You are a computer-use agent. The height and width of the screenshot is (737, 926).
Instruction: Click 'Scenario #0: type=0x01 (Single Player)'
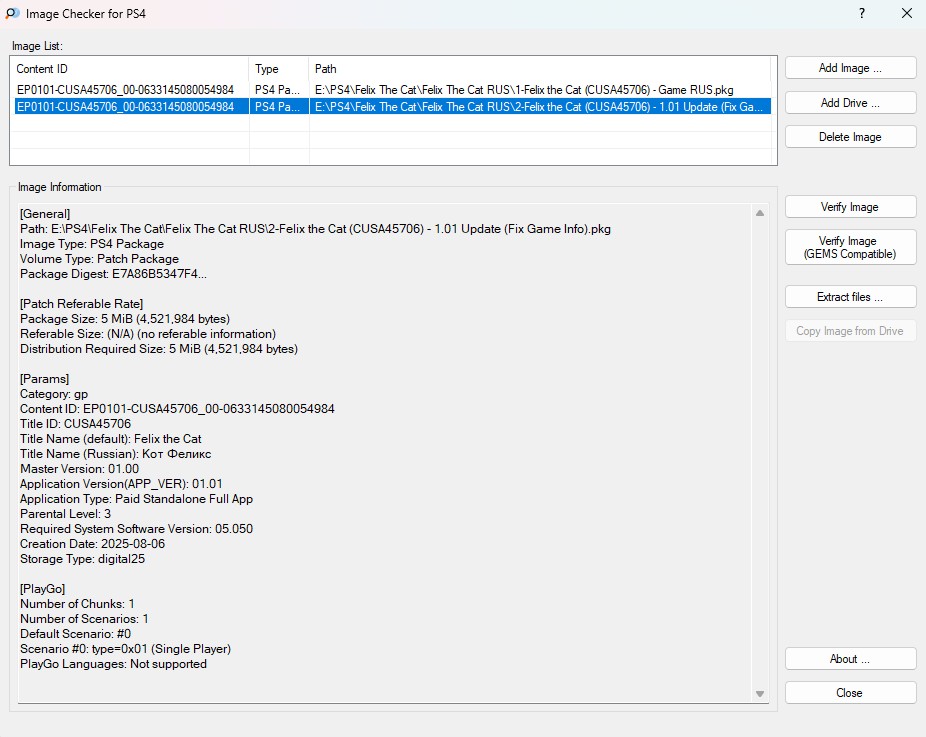(x=125, y=649)
